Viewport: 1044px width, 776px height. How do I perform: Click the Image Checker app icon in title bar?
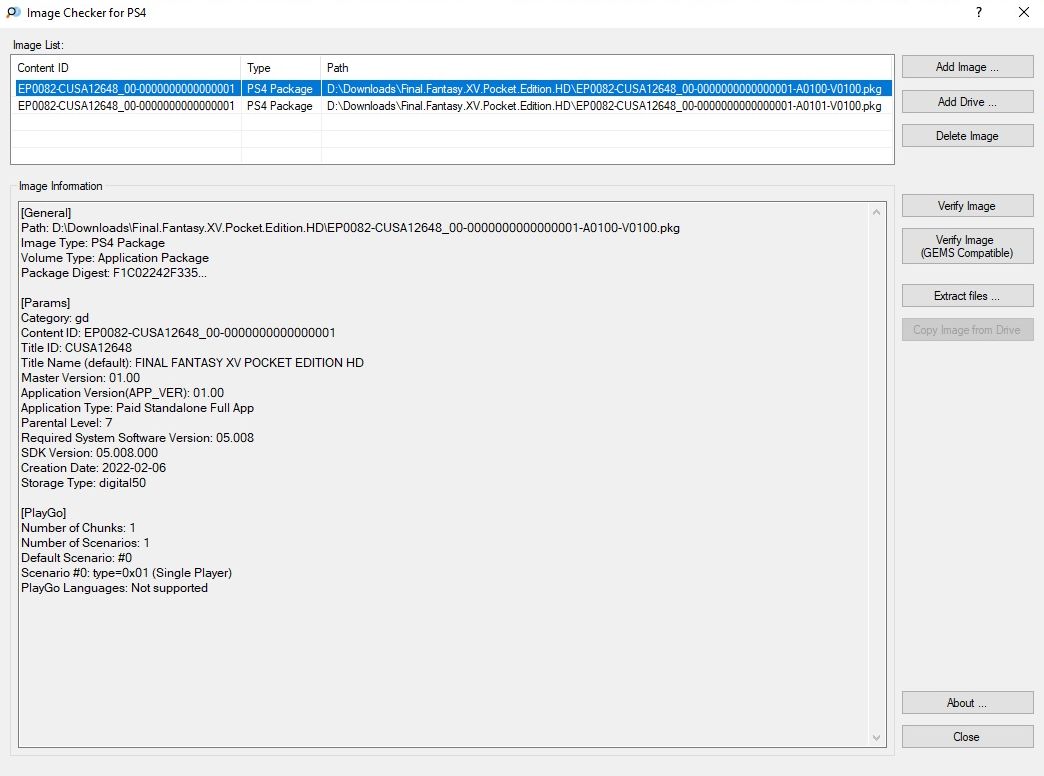13,13
